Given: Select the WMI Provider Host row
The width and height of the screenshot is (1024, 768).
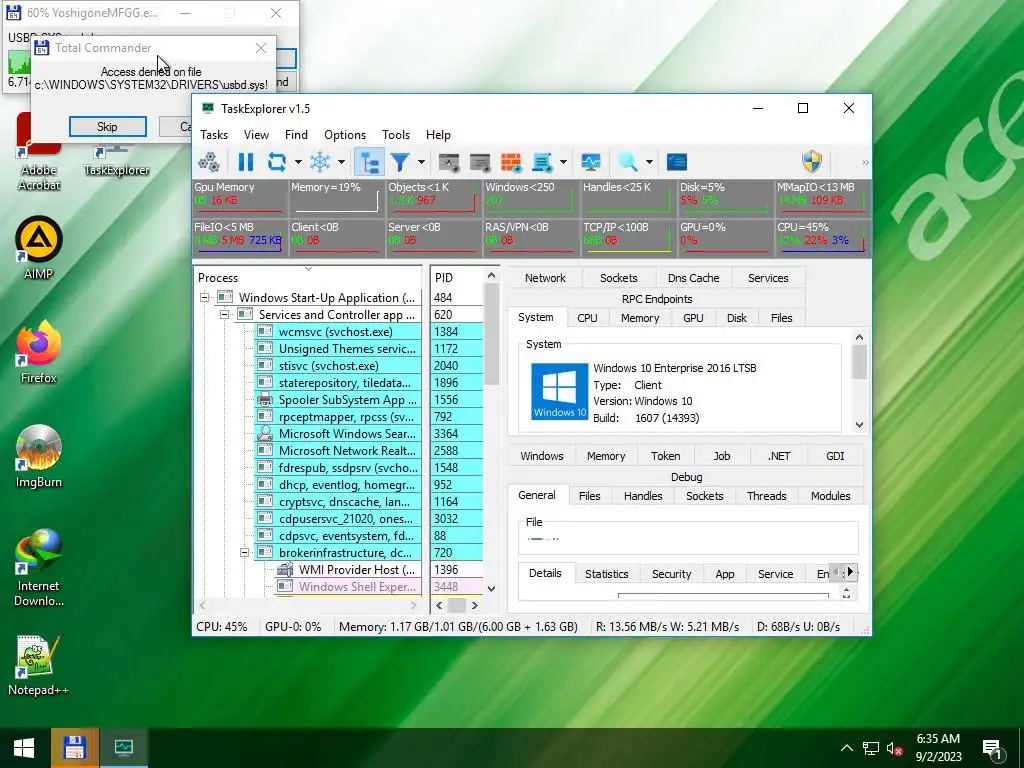Looking at the screenshot, I should pos(347,569).
